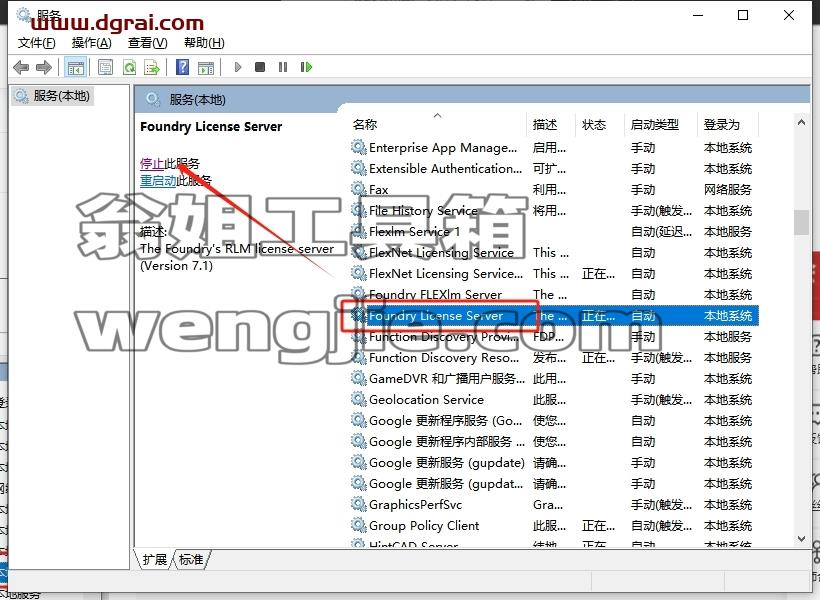
Task: Click the Refresh toolbar icon
Action: coord(129,67)
